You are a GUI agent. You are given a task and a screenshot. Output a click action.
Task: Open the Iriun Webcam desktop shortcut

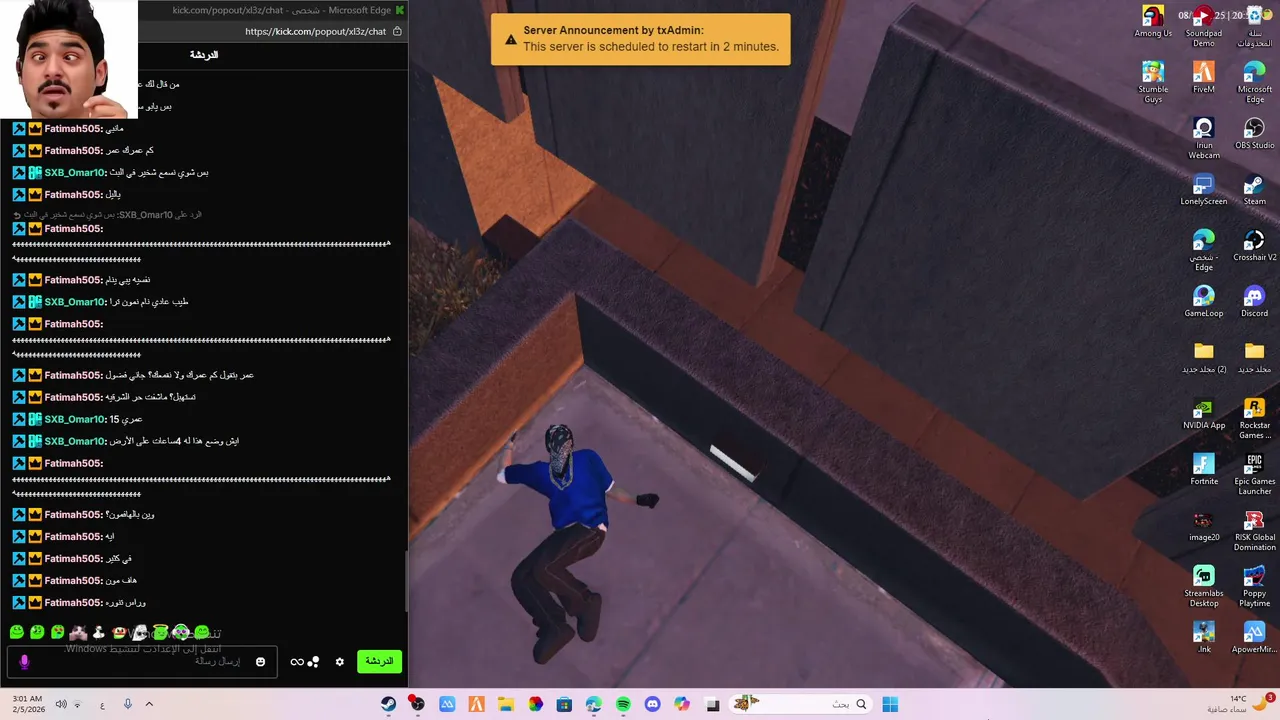[x=1204, y=139]
